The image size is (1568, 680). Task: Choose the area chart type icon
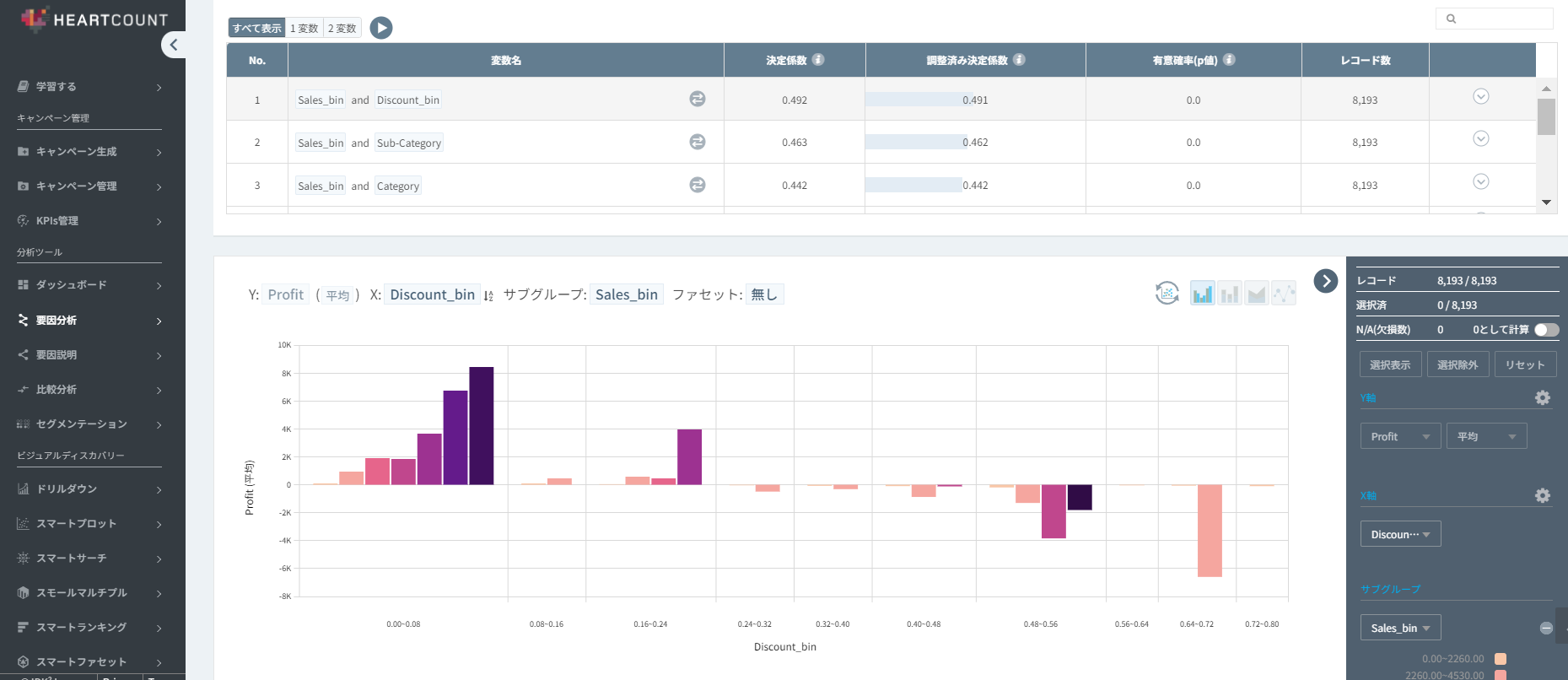click(1257, 294)
